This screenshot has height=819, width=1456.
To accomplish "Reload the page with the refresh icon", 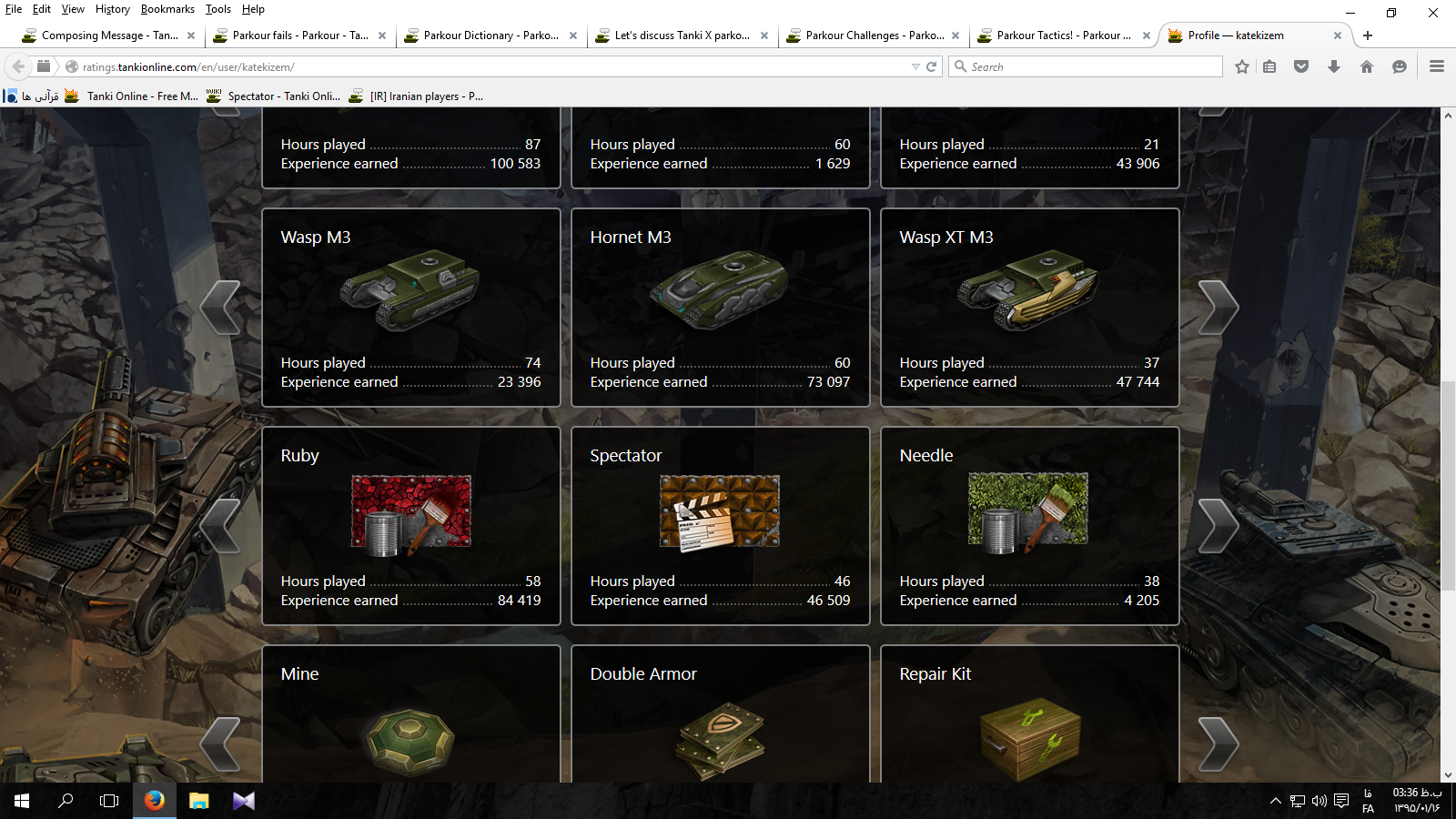I will point(931,66).
